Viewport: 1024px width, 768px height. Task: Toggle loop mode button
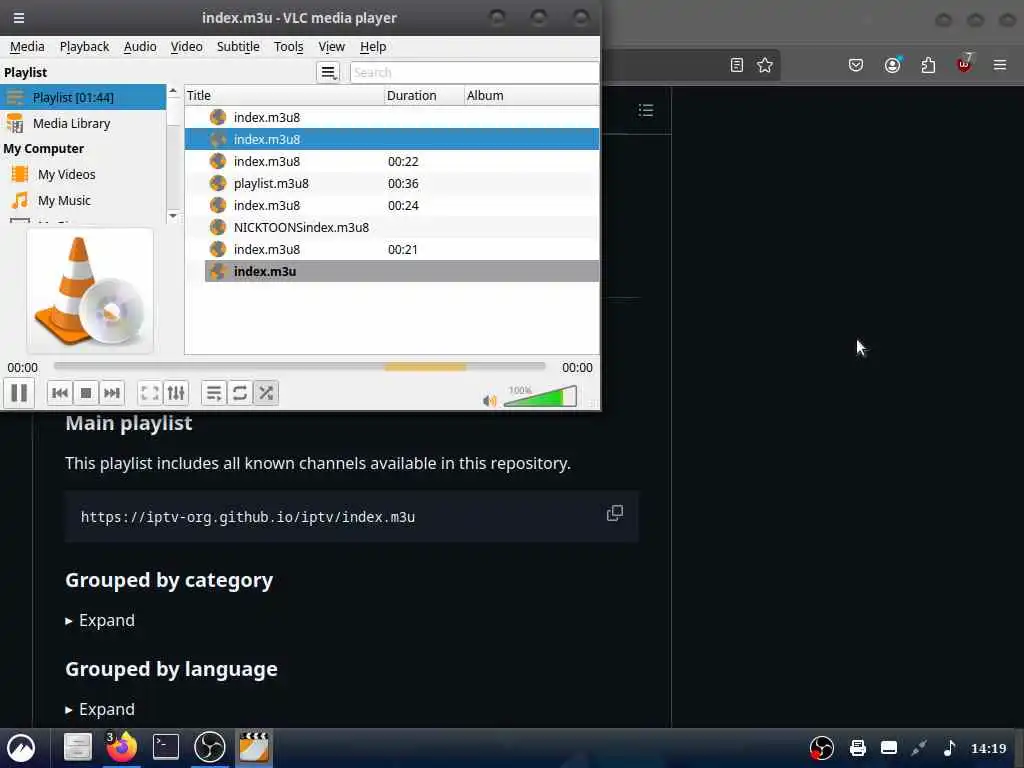coord(240,393)
